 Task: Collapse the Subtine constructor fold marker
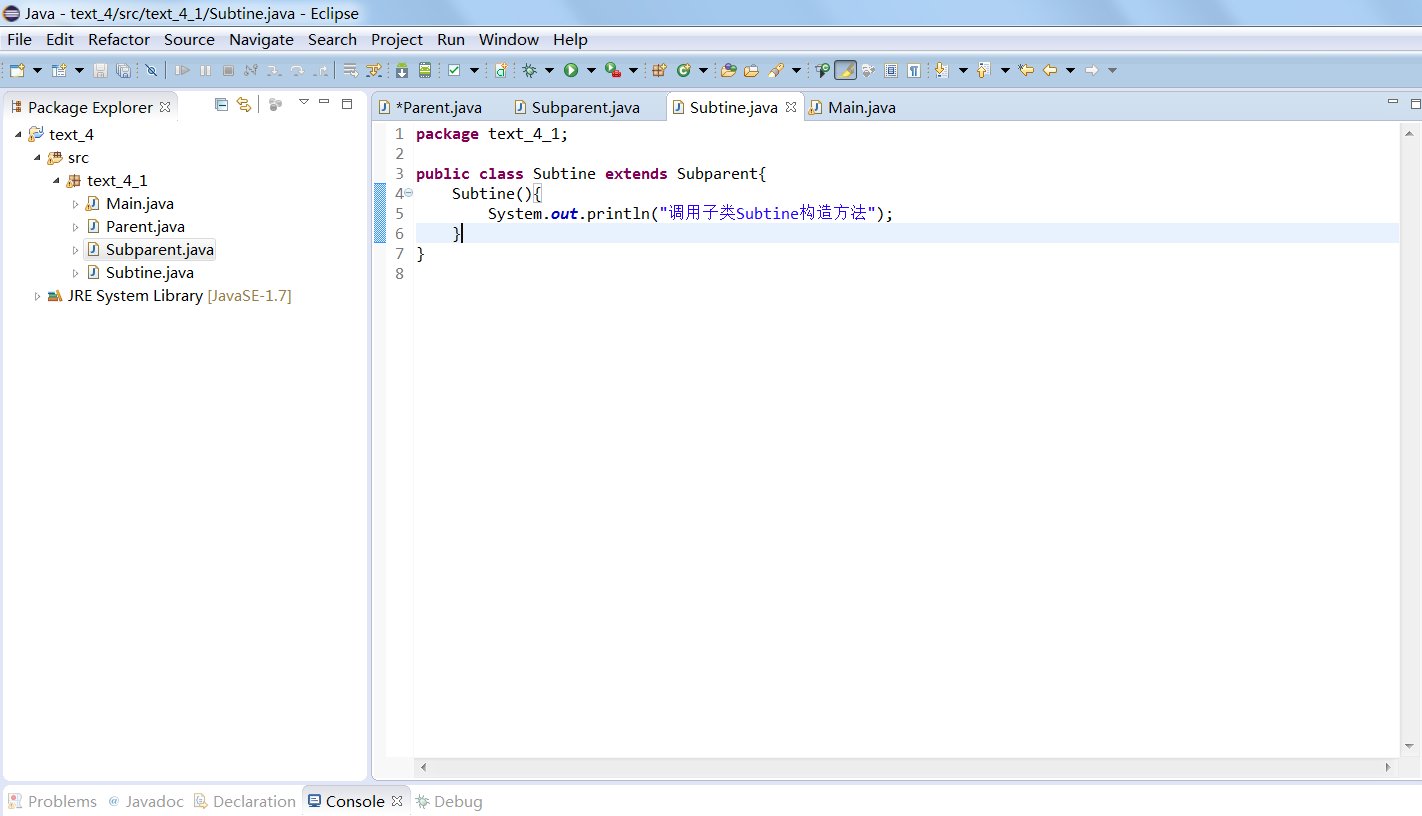click(x=408, y=193)
